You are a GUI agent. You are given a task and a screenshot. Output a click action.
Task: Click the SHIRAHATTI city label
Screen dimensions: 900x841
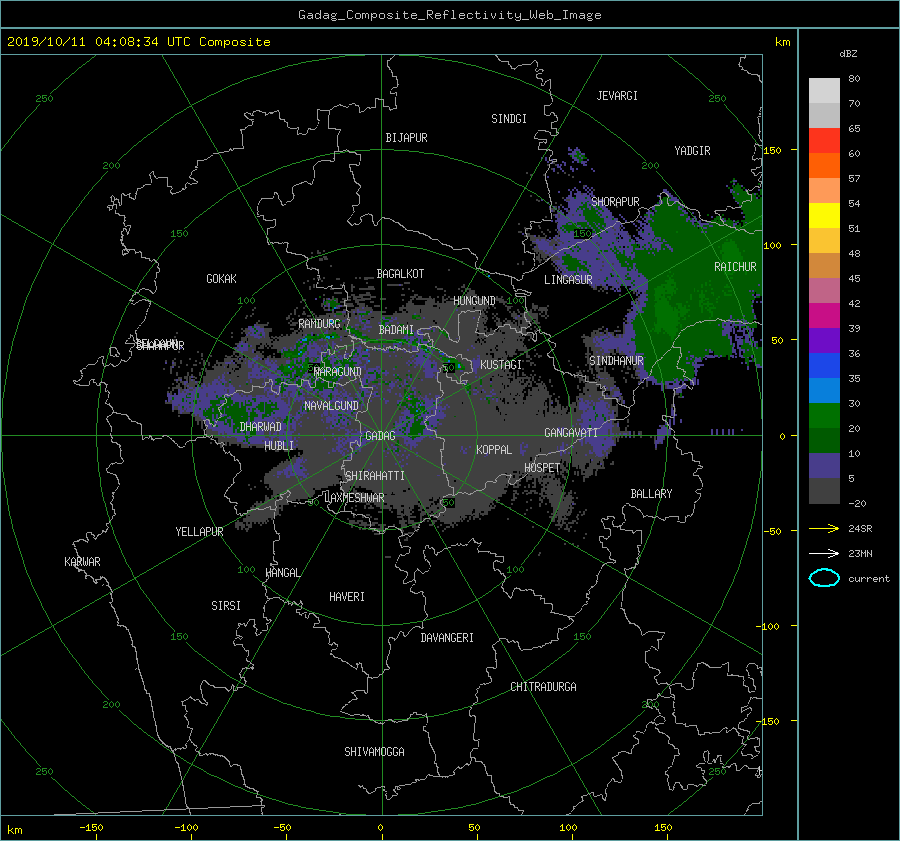[375, 476]
